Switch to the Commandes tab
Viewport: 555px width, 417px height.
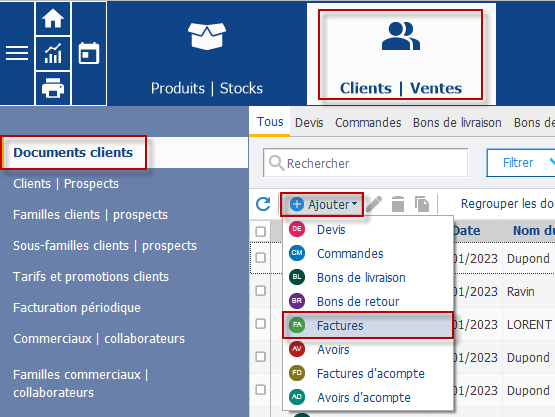(x=368, y=123)
